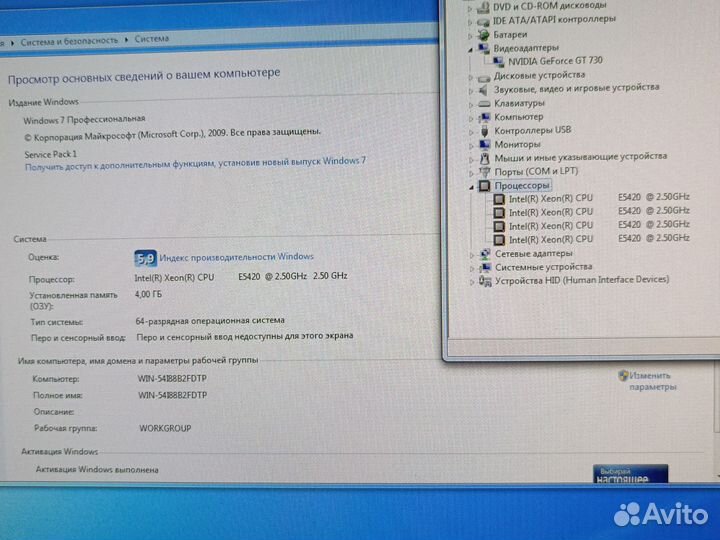Click the Service Pack 1 text
This screenshot has width=720, height=540.
51,154
